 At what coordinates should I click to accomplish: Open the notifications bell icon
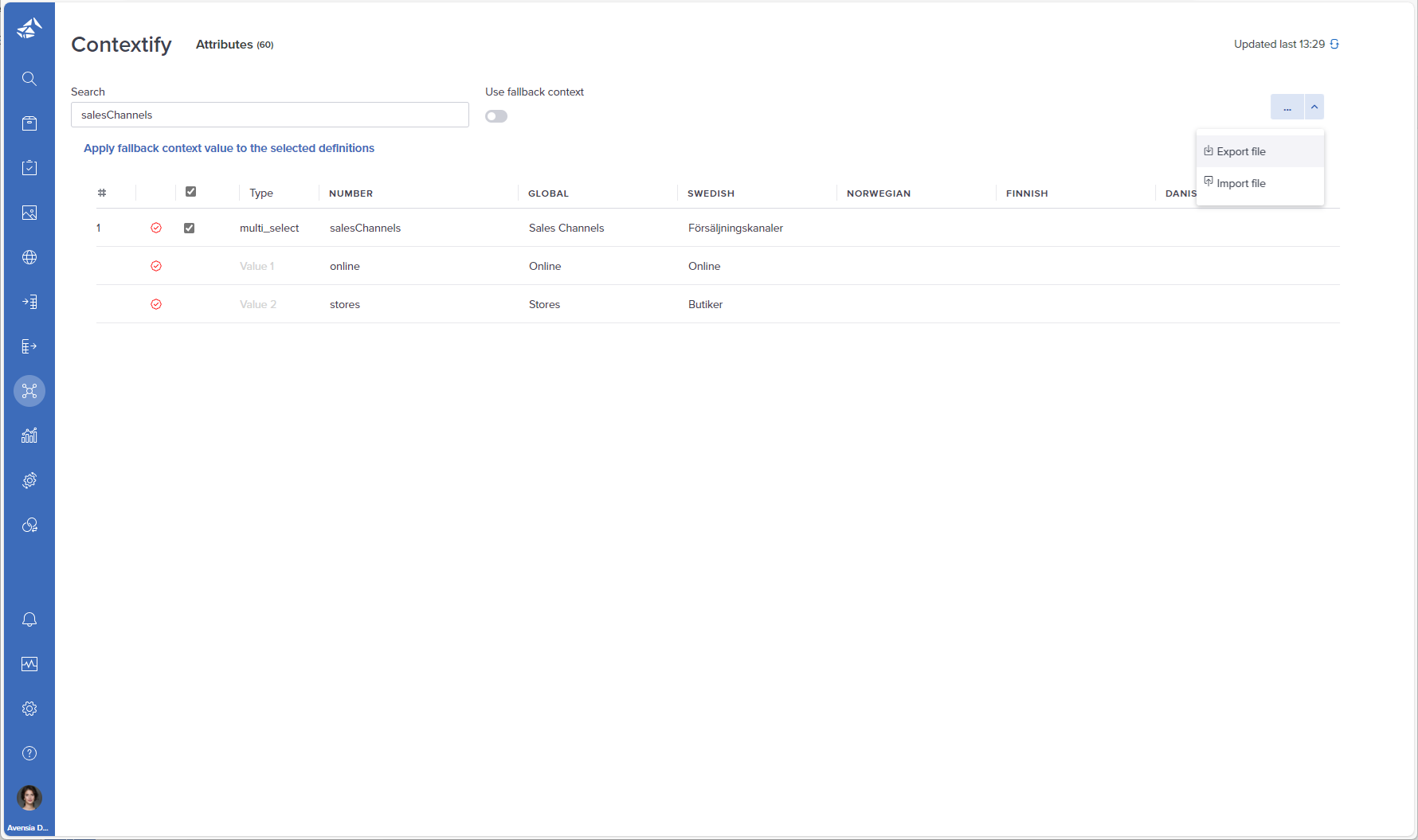tap(29, 619)
